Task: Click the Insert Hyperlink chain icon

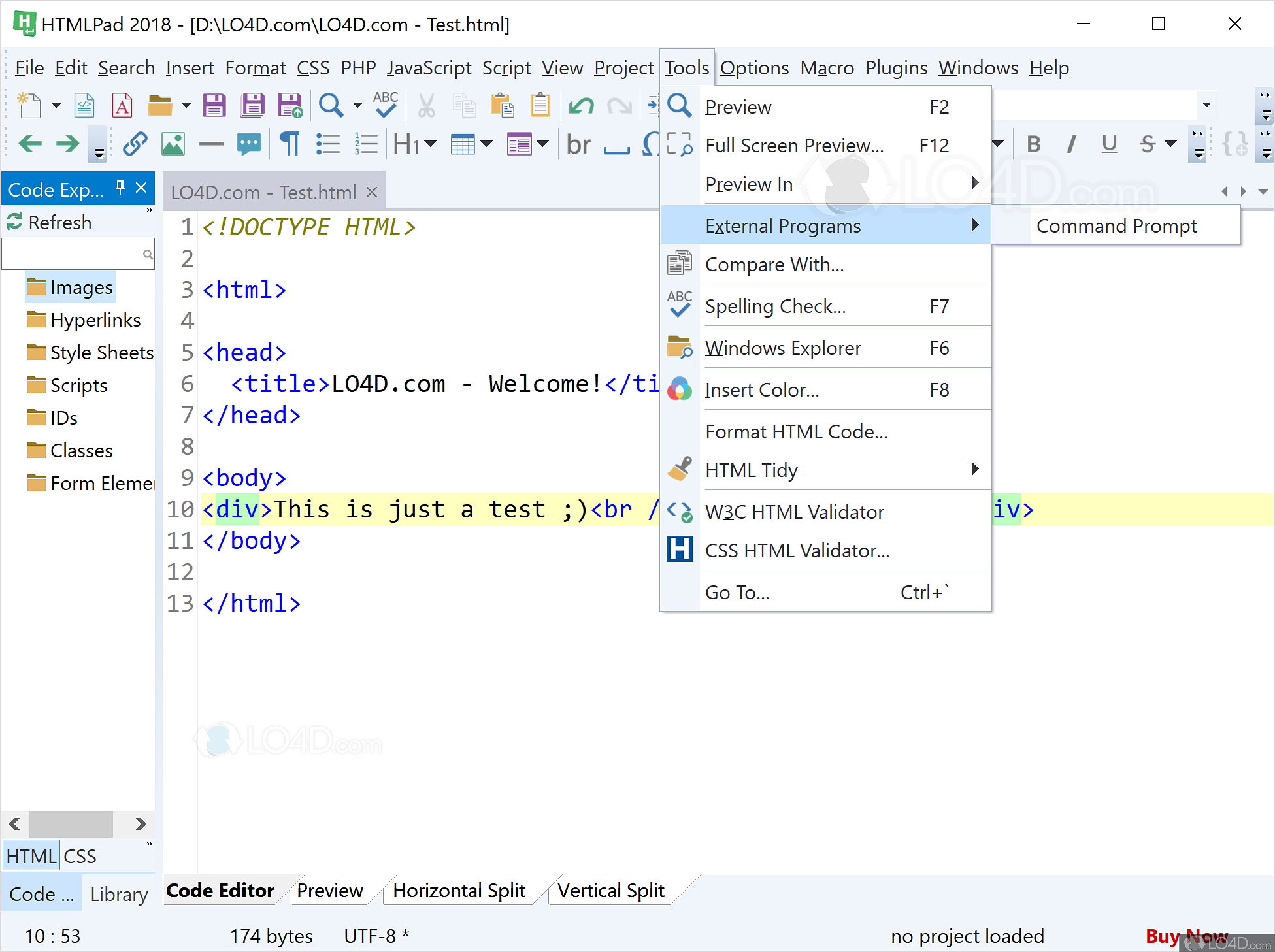Action: [x=135, y=144]
